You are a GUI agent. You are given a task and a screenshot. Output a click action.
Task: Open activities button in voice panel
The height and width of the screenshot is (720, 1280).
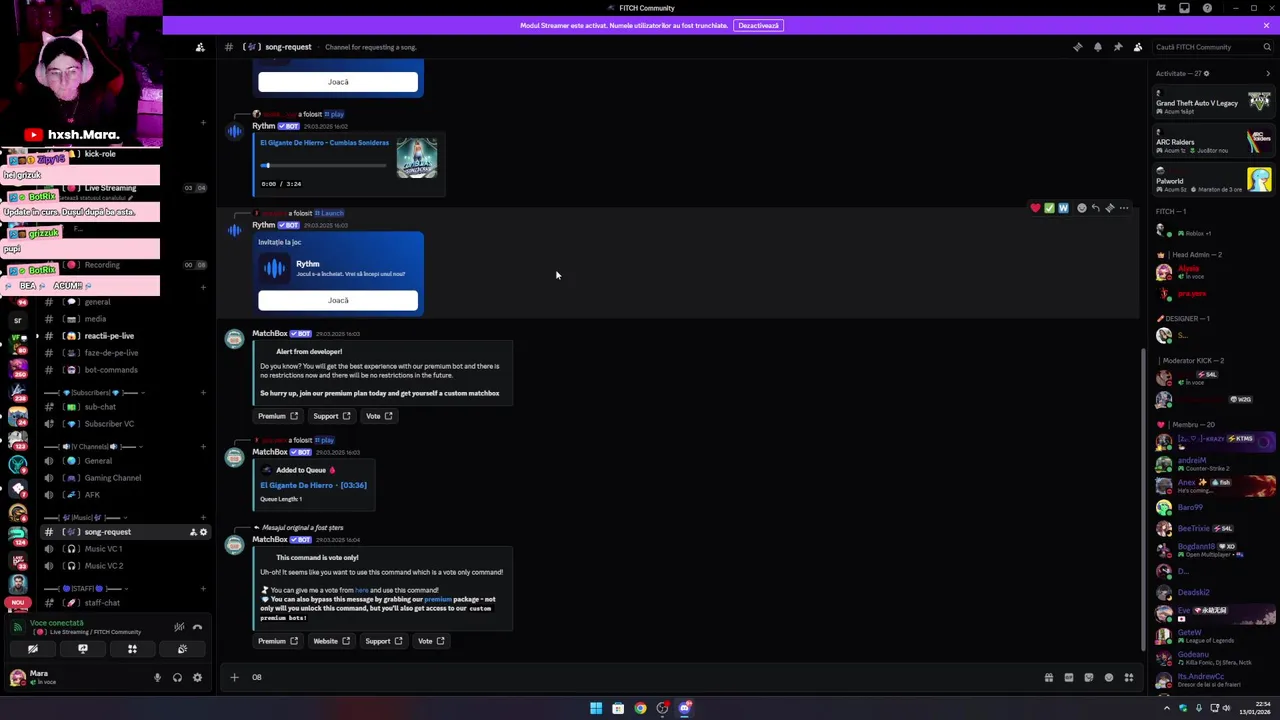pos(132,649)
